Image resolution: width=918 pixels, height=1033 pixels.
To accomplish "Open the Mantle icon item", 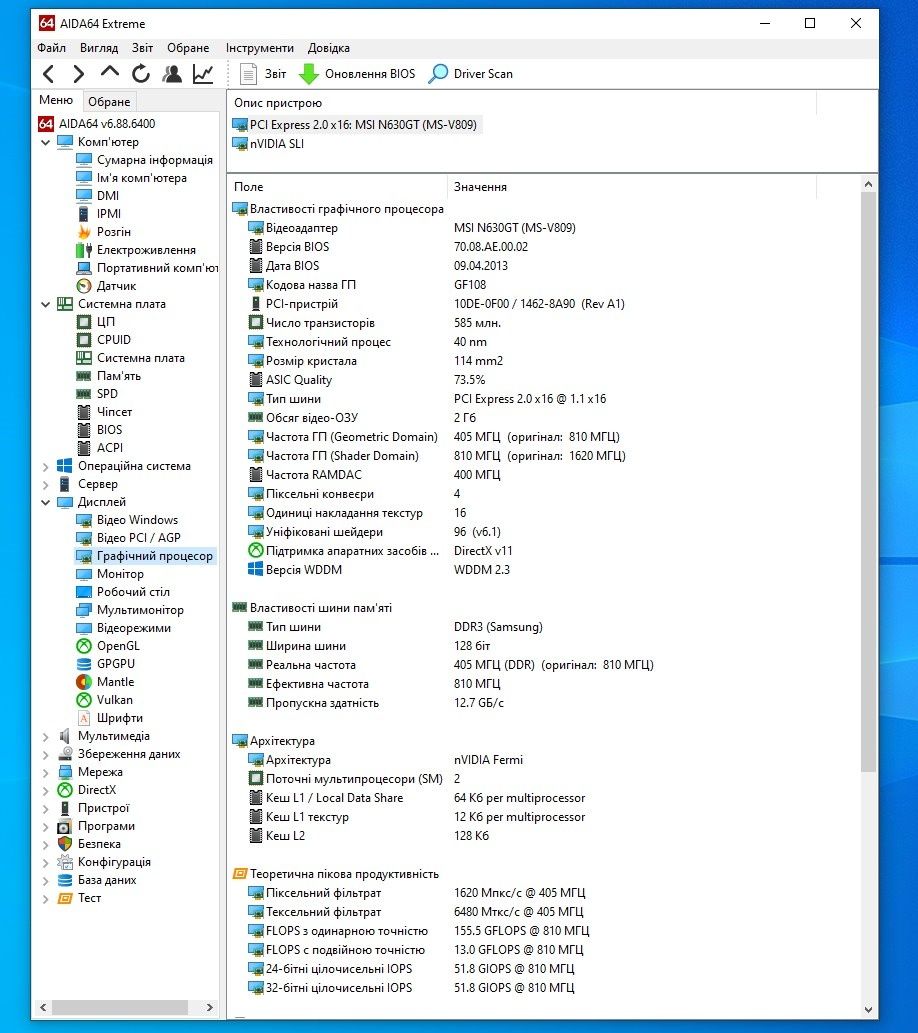I will (x=105, y=682).
